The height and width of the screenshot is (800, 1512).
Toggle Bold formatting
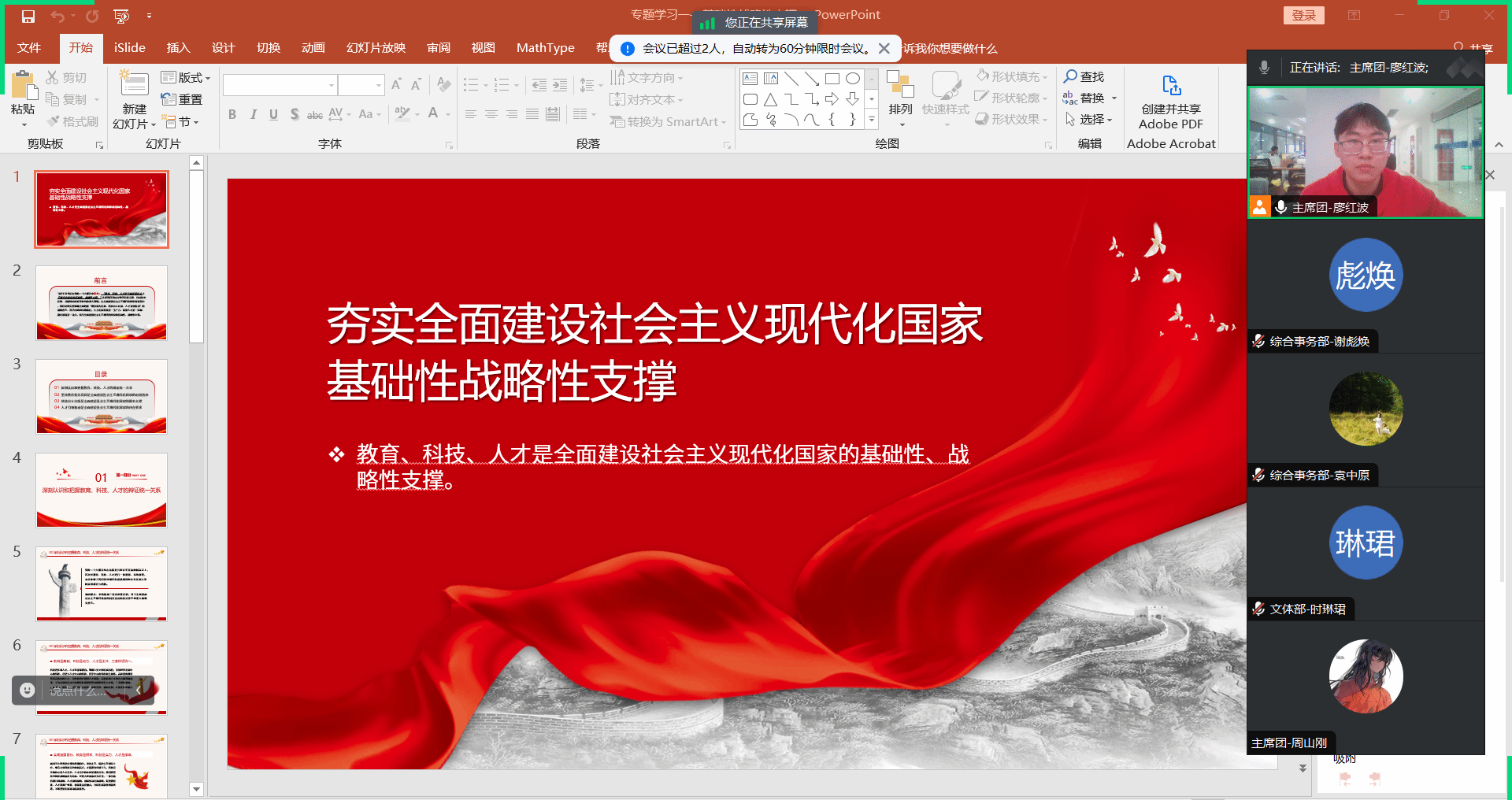[x=232, y=115]
